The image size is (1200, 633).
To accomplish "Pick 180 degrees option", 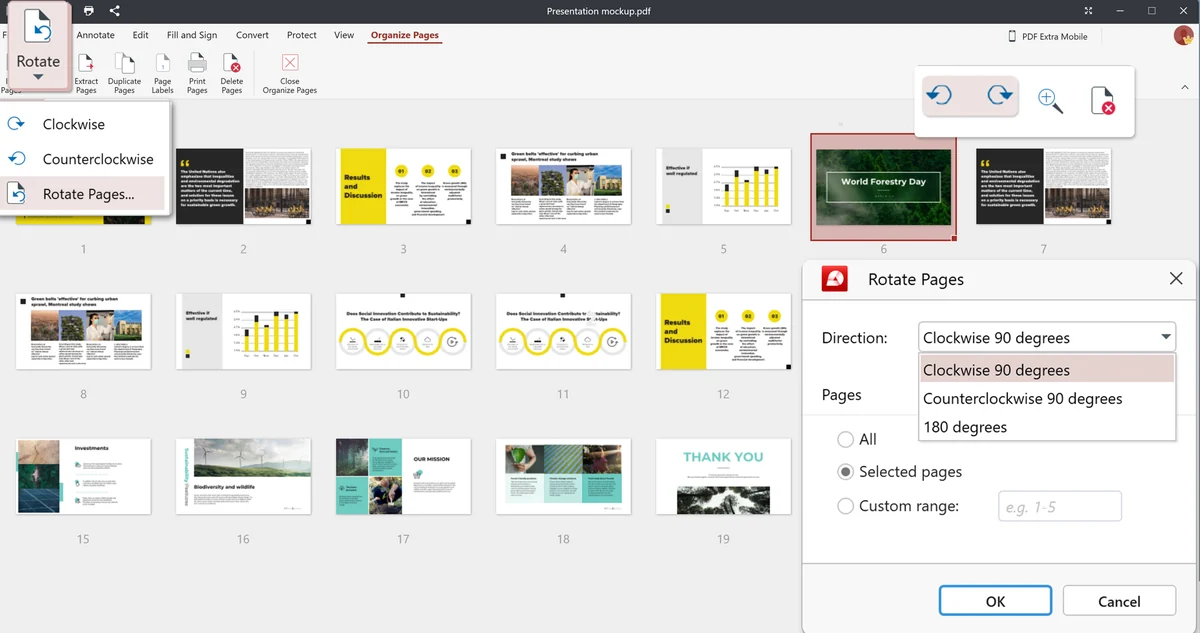I will point(1047,427).
